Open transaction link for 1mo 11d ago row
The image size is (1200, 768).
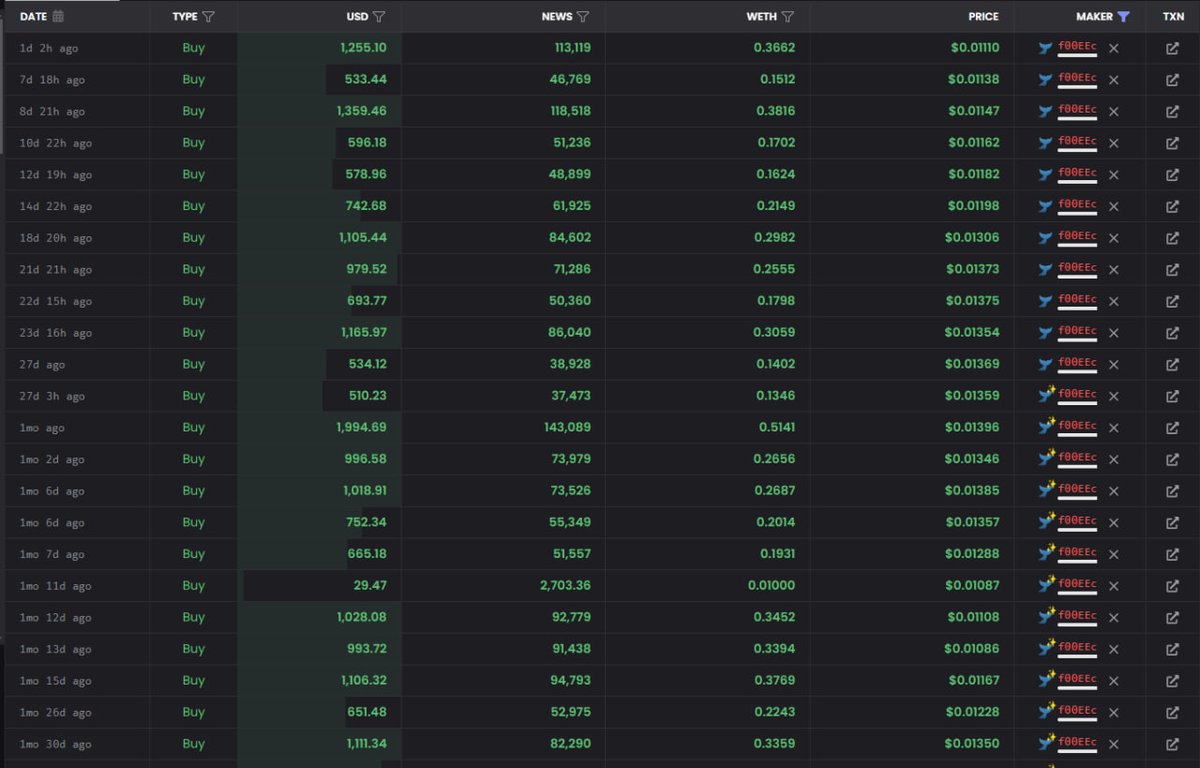[x=1172, y=586]
